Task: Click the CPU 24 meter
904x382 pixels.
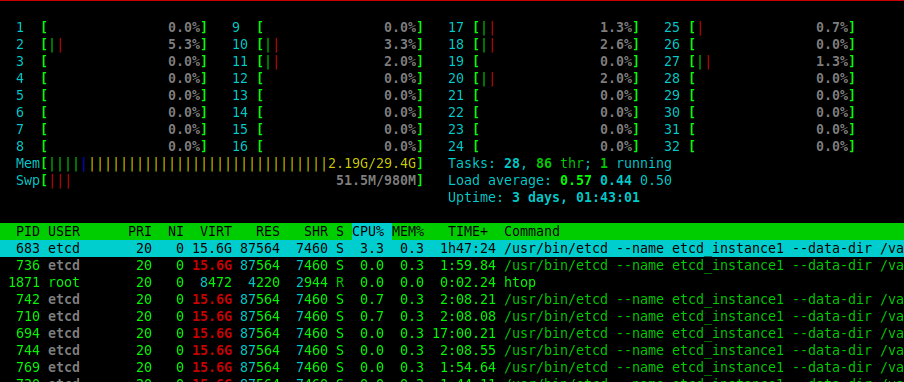Action: [x=544, y=146]
